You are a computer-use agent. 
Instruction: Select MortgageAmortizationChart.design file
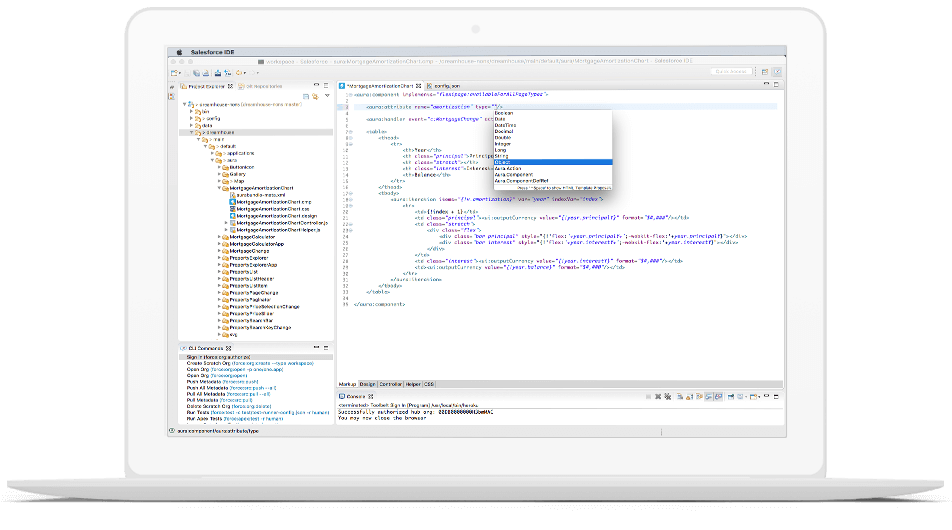[x=273, y=216]
